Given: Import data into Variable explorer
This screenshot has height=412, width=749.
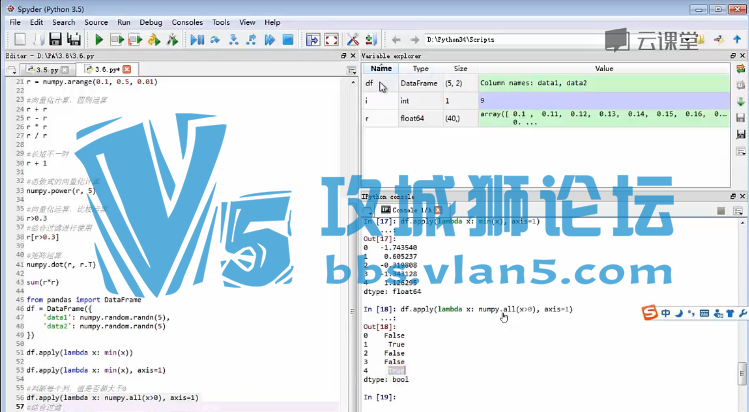Looking at the screenshot, I should (741, 101).
